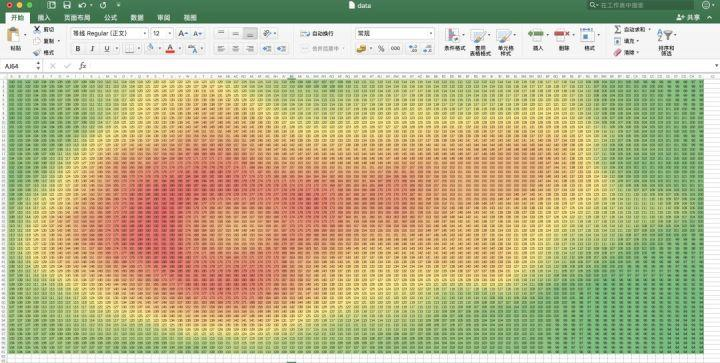Activate the Format Painter brush icon
This screenshot has width=720, height=363.
[x=38, y=53]
